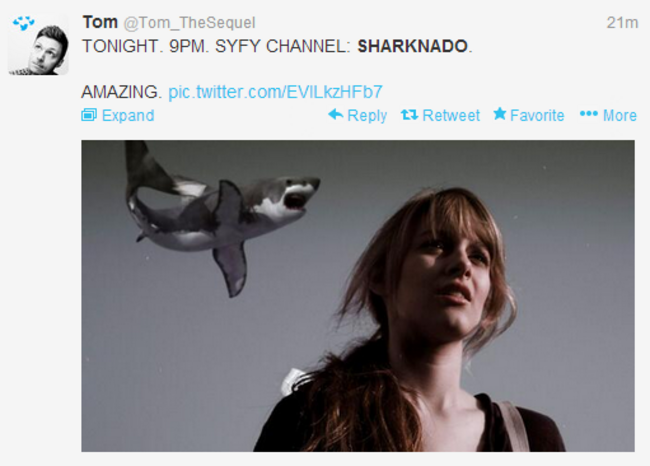
Task: Expand the tweet via Expand label
Action: pyautogui.click(x=128, y=115)
